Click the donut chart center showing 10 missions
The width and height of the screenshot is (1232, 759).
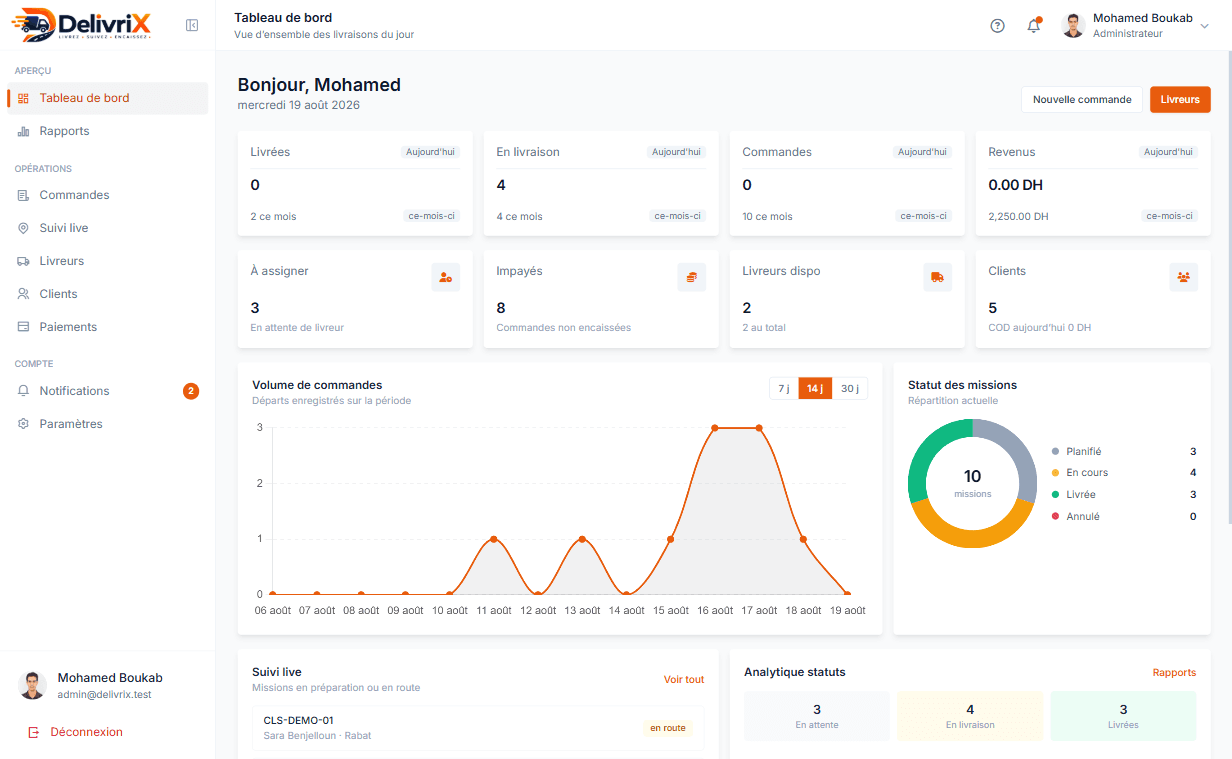click(x=972, y=483)
